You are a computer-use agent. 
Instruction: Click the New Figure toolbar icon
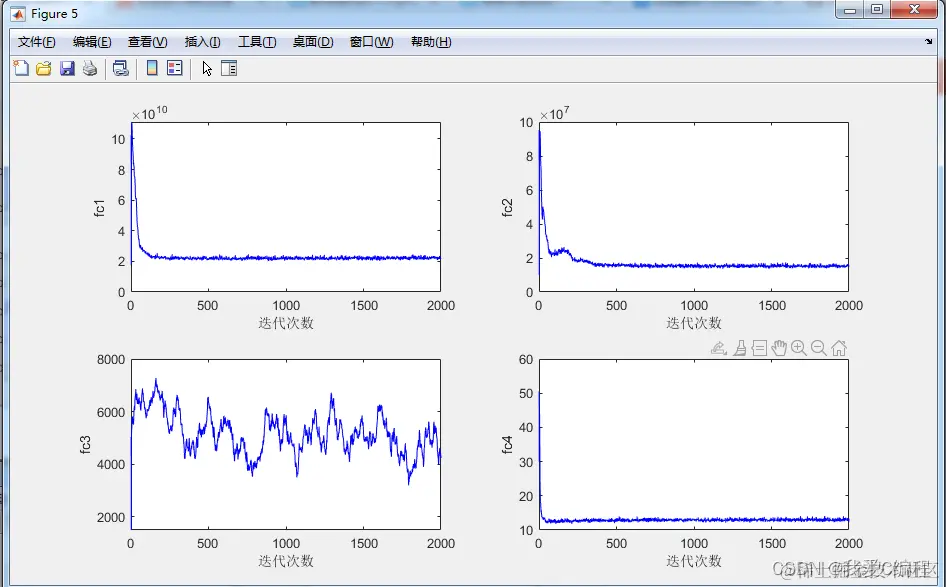pos(21,68)
